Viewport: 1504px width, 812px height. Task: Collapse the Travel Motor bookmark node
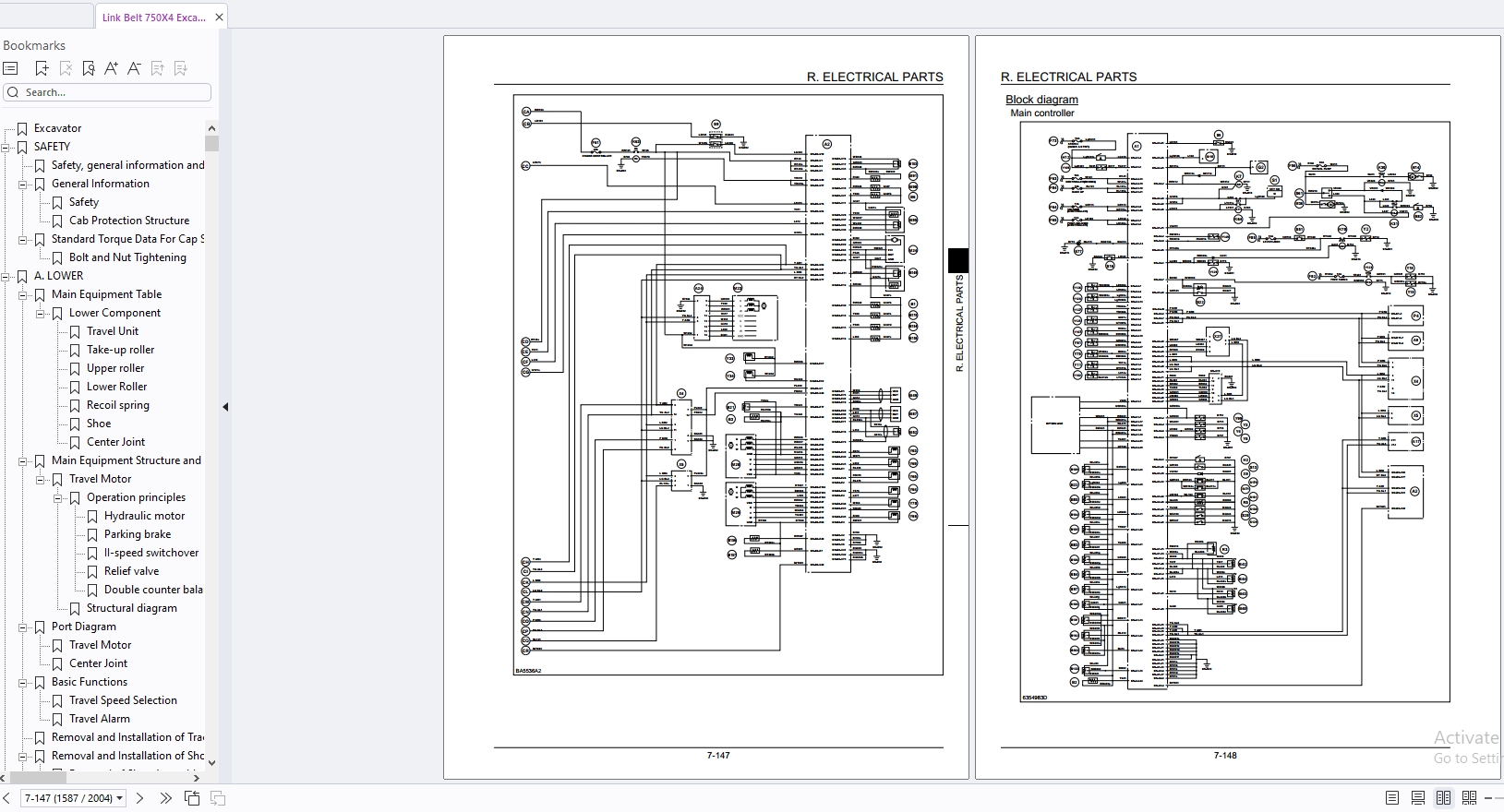tap(42, 479)
